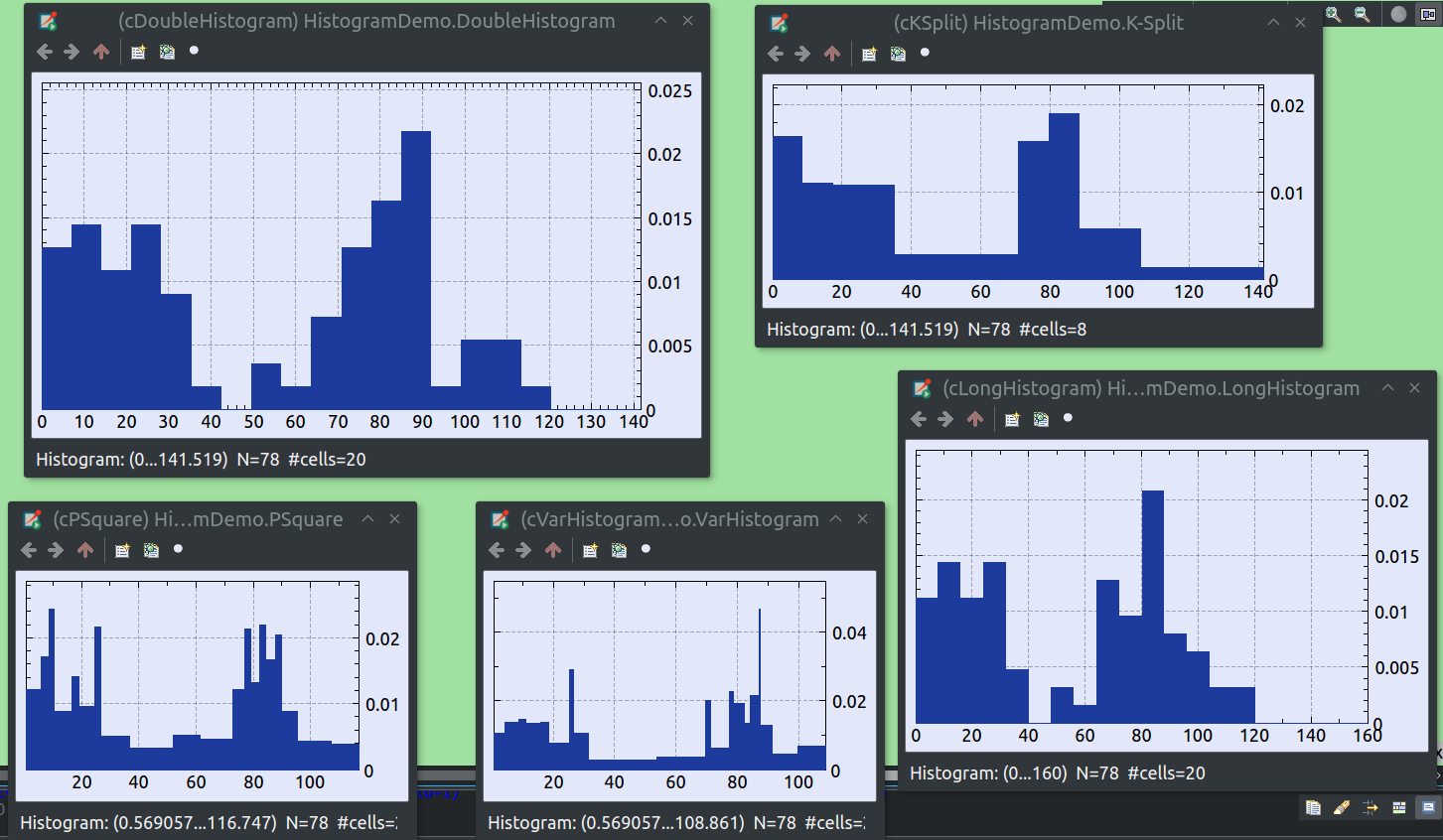Viewport: 1443px width, 840px height.
Task: Go to parent in LongHistogram inspector
Action: 975,419
